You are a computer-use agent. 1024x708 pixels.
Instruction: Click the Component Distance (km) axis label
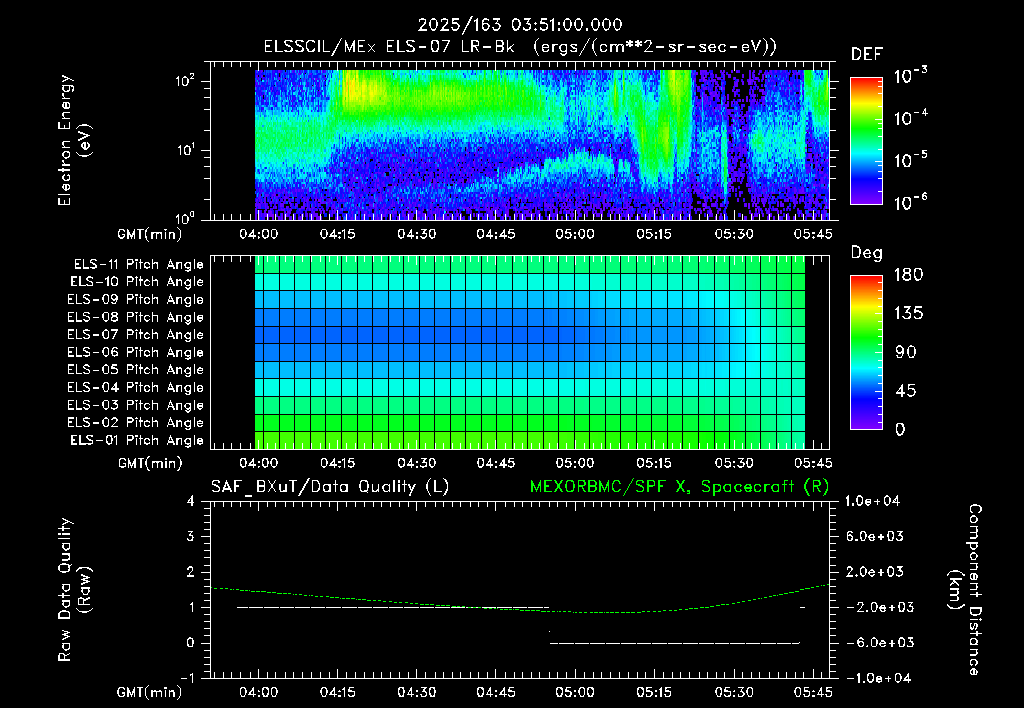click(x=965, y=590)
